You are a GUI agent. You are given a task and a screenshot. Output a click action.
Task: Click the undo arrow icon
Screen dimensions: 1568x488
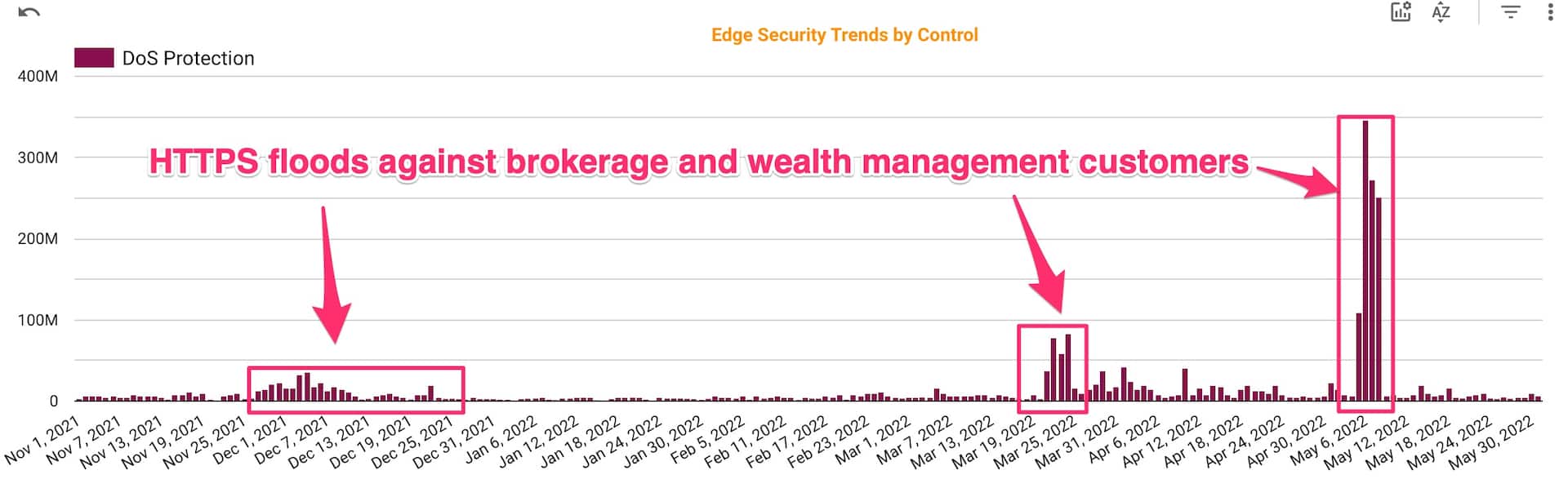pos(29,12)
